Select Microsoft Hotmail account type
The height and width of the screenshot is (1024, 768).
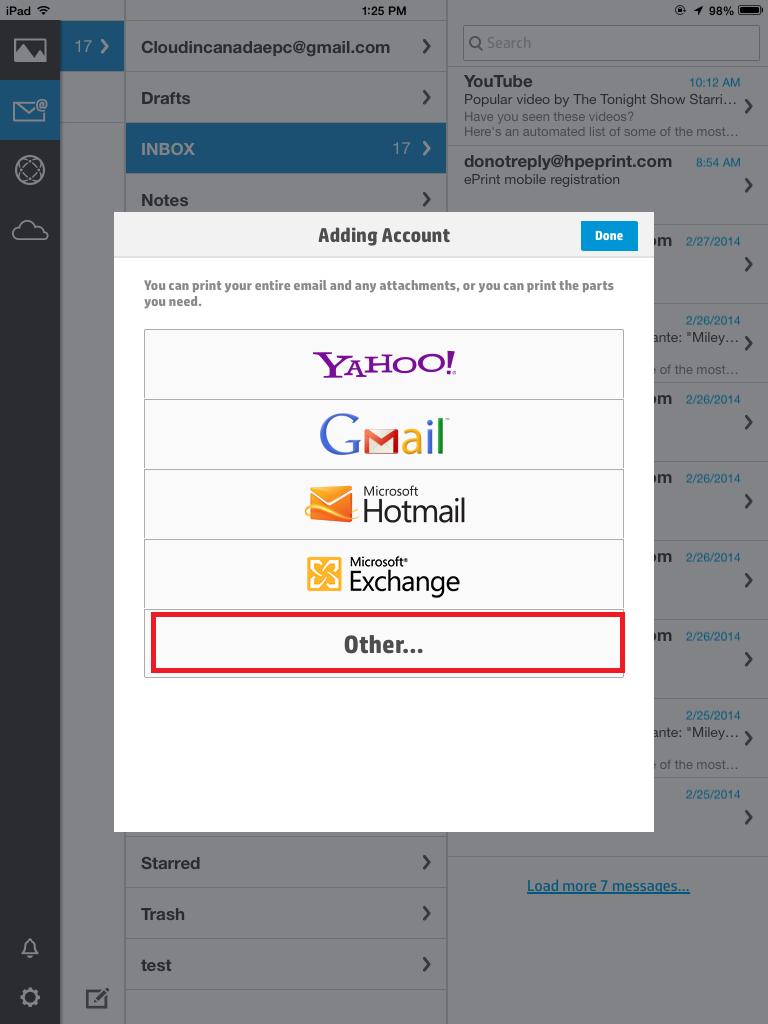pos(384,504)
